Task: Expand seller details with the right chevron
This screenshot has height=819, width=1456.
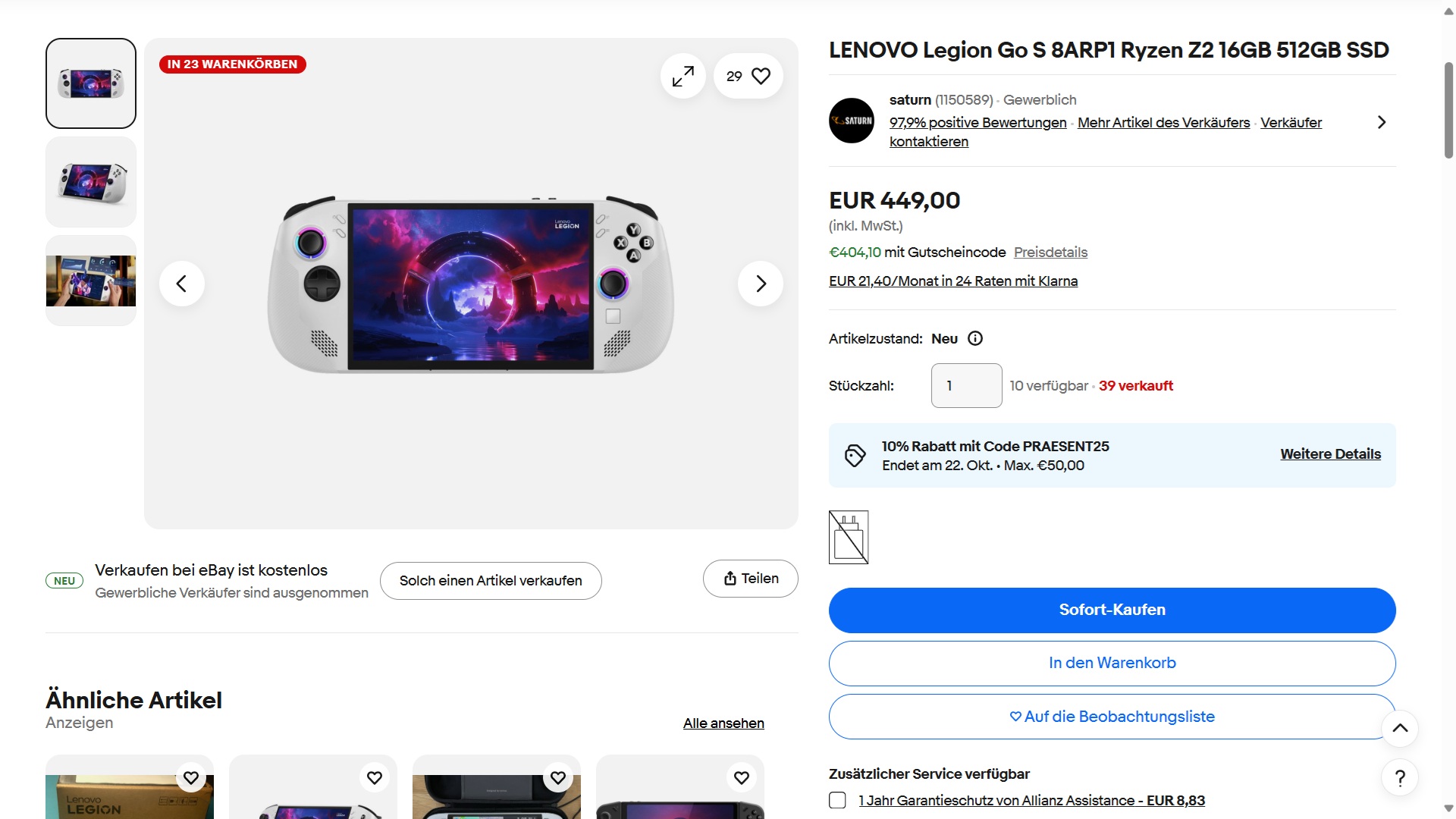Action: [1381, 122]
